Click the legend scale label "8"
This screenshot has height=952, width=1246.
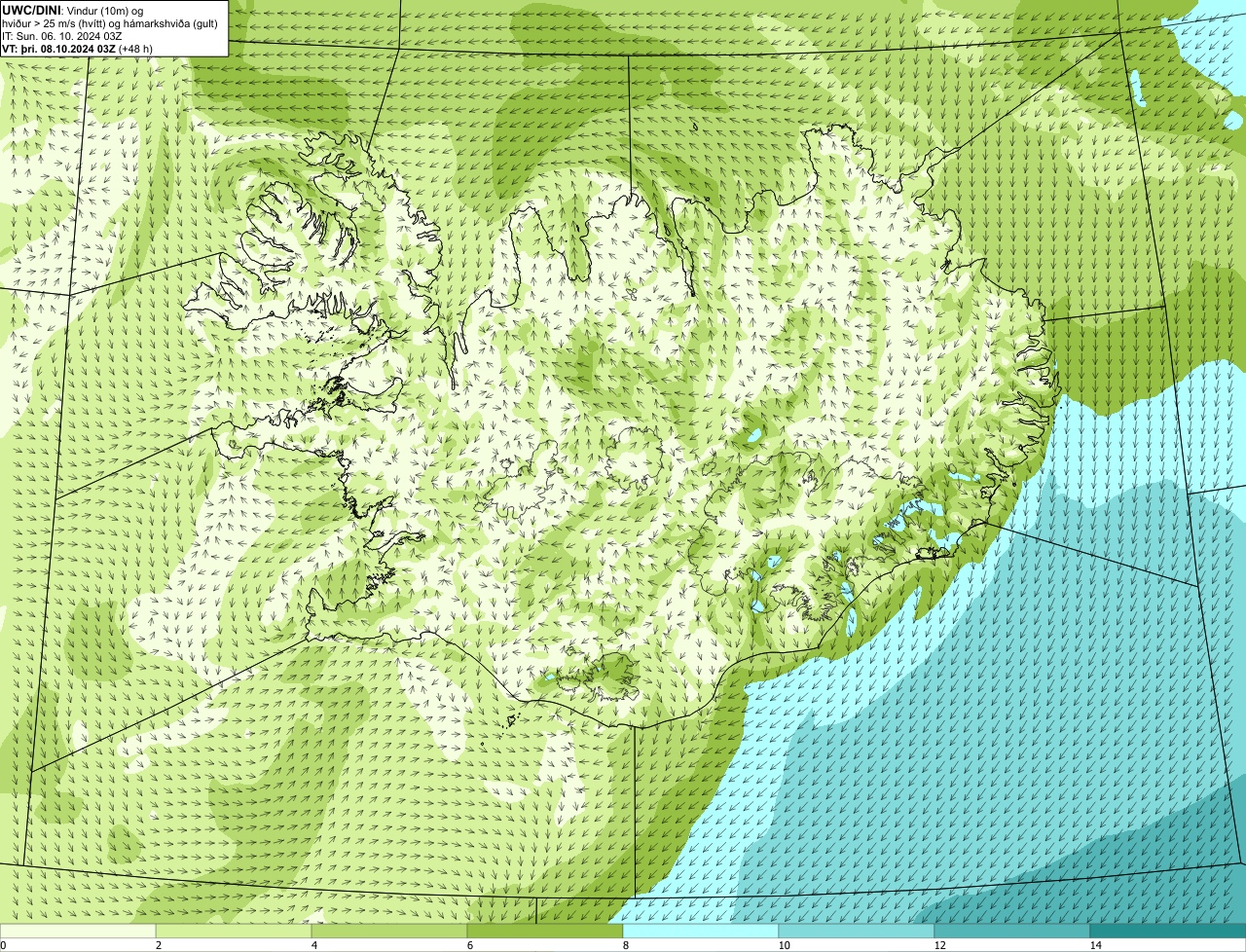625,945
